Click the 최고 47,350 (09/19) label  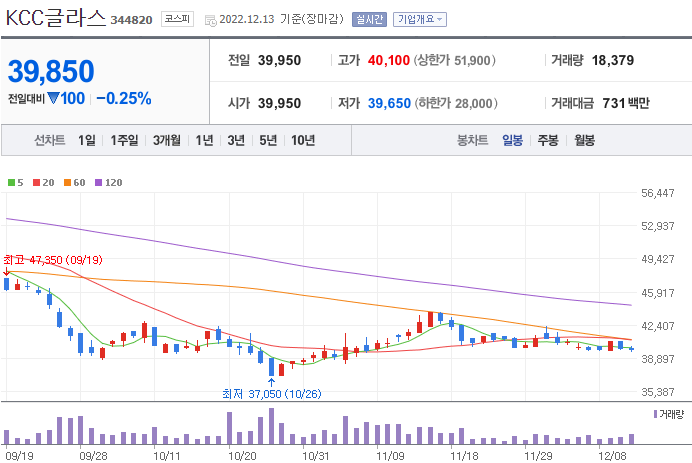tap(53, 260)
